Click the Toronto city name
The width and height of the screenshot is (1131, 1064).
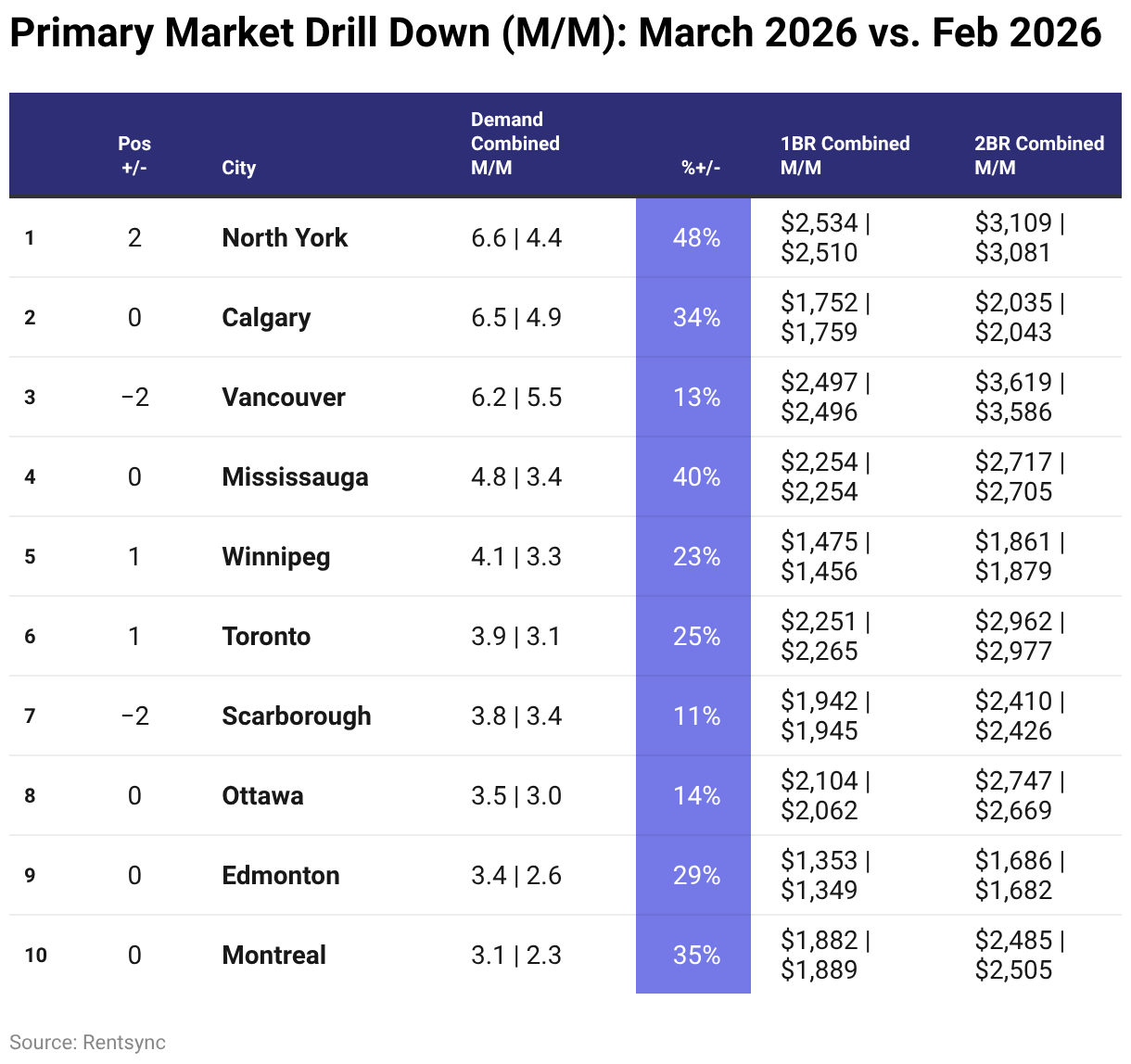pyautogui.click(x=266, y=637)
